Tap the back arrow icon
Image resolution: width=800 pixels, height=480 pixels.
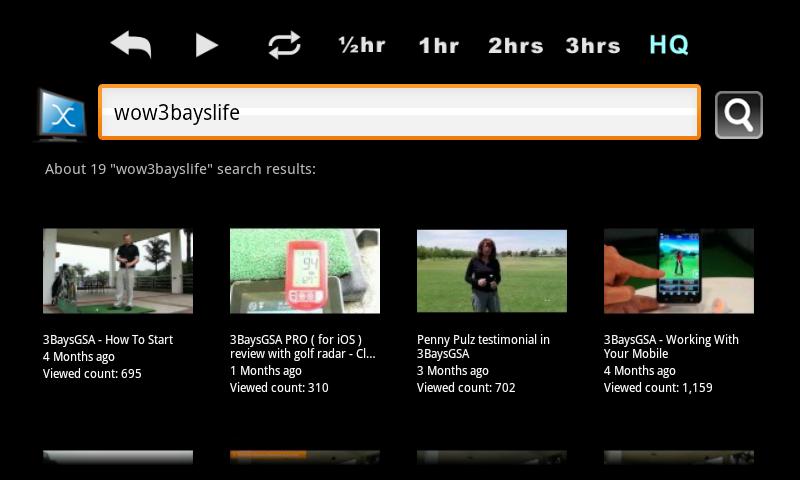pyautogui.click(x=131, y=45)
